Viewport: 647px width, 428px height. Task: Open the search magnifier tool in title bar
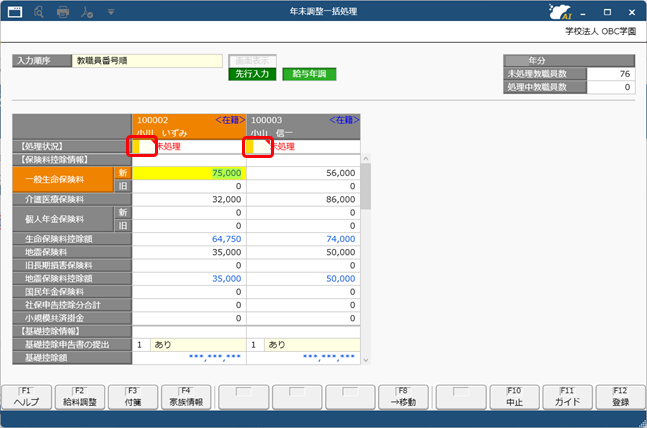38,12
